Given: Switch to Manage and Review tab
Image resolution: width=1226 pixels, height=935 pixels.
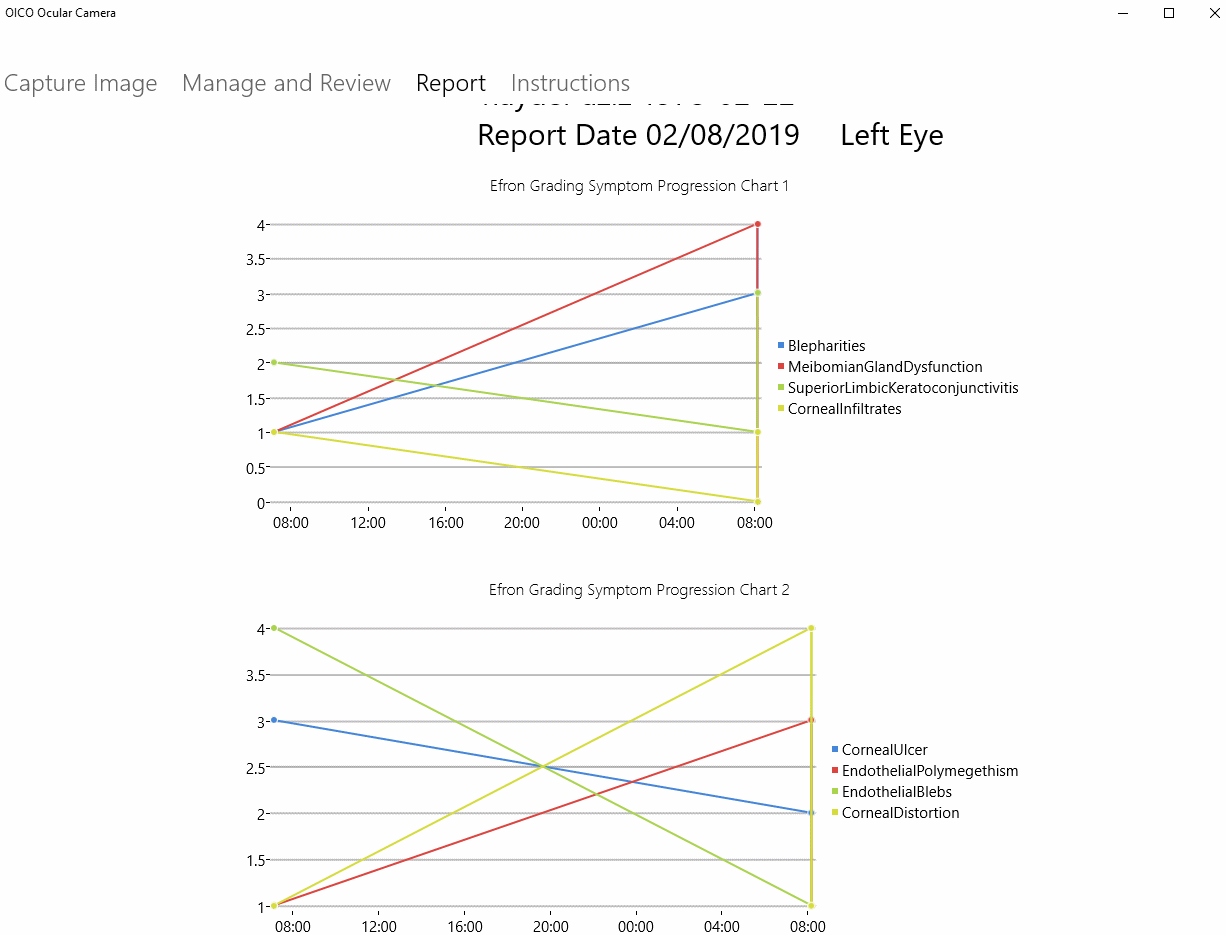Looking at the screenshot, I should pyautogui.click(x=286, y=83).
